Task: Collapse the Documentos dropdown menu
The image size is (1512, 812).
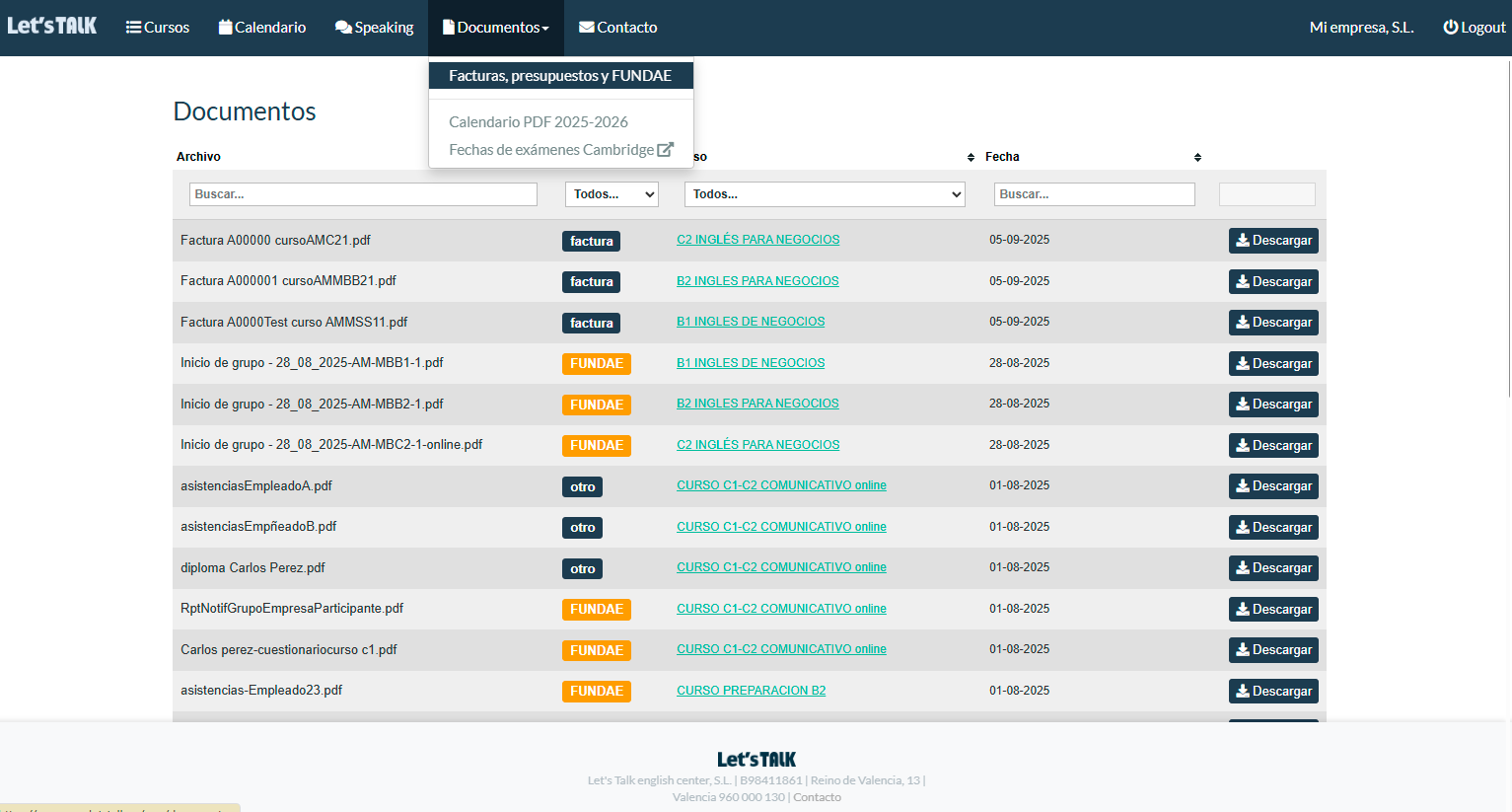Action: point(496,28)
